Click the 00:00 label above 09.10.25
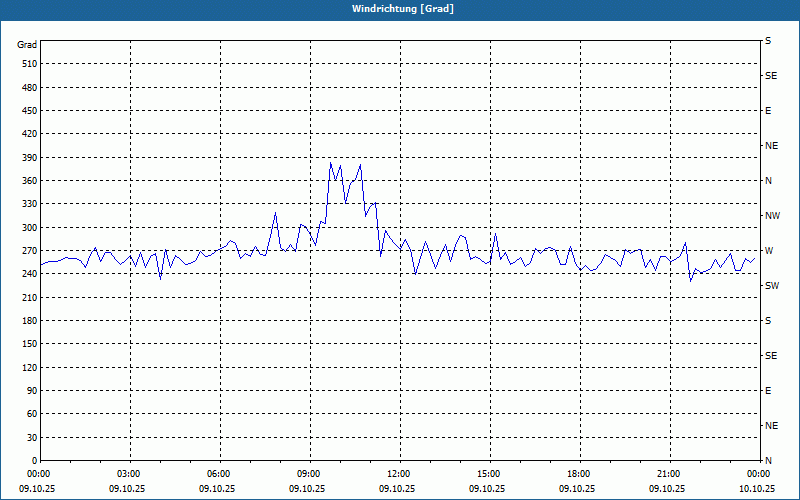Screen dimensions: 800x500 click(38, 474)
